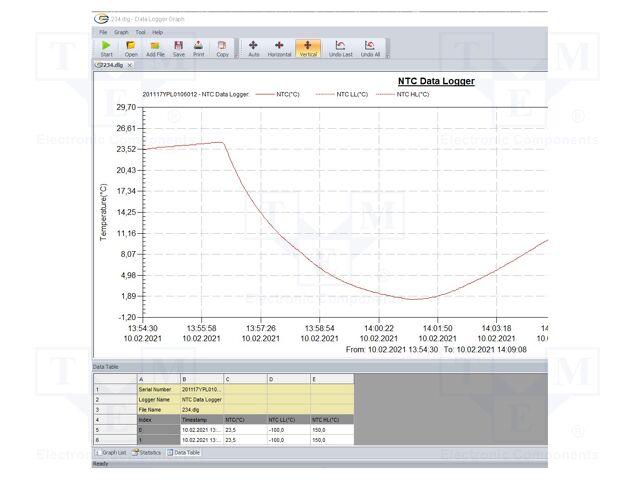
Task: Open the Tool menu
Action: [141, 32]
